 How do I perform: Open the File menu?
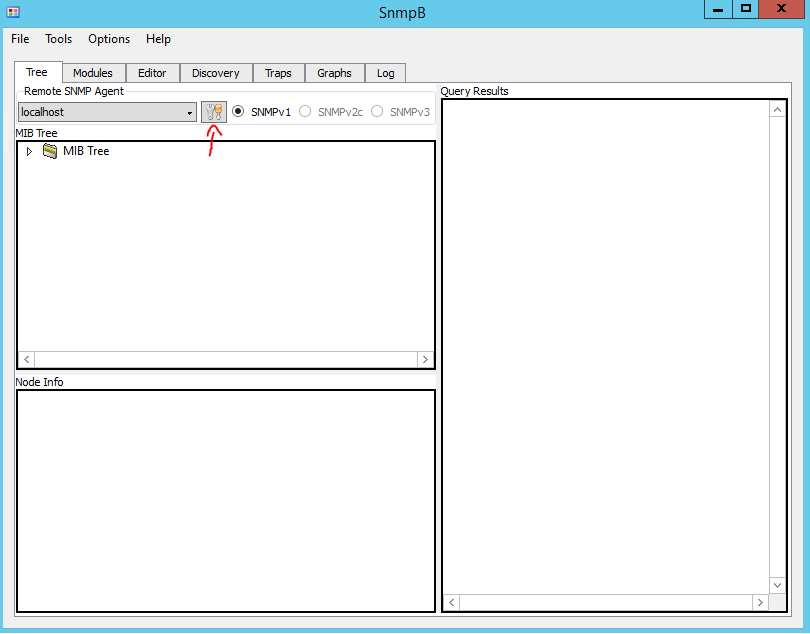pos(19,39)
